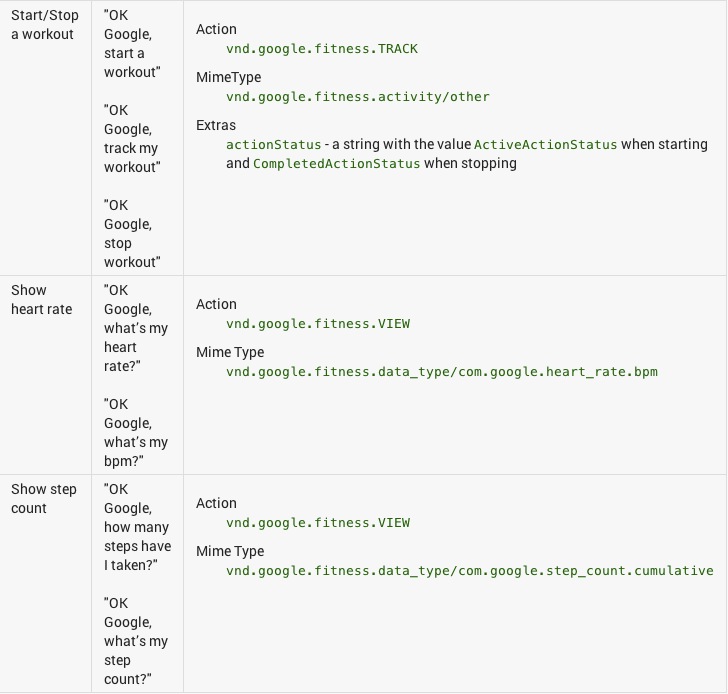Select the VIEW action code in heart rate row

318,324
